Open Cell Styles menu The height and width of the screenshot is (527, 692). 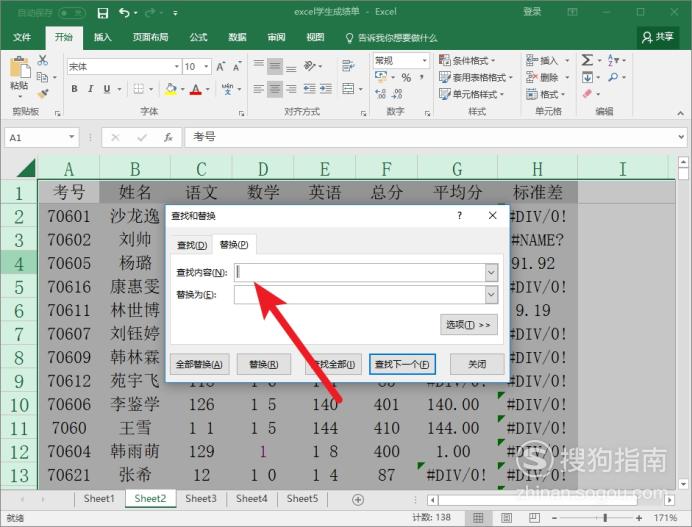click(471, 94)
